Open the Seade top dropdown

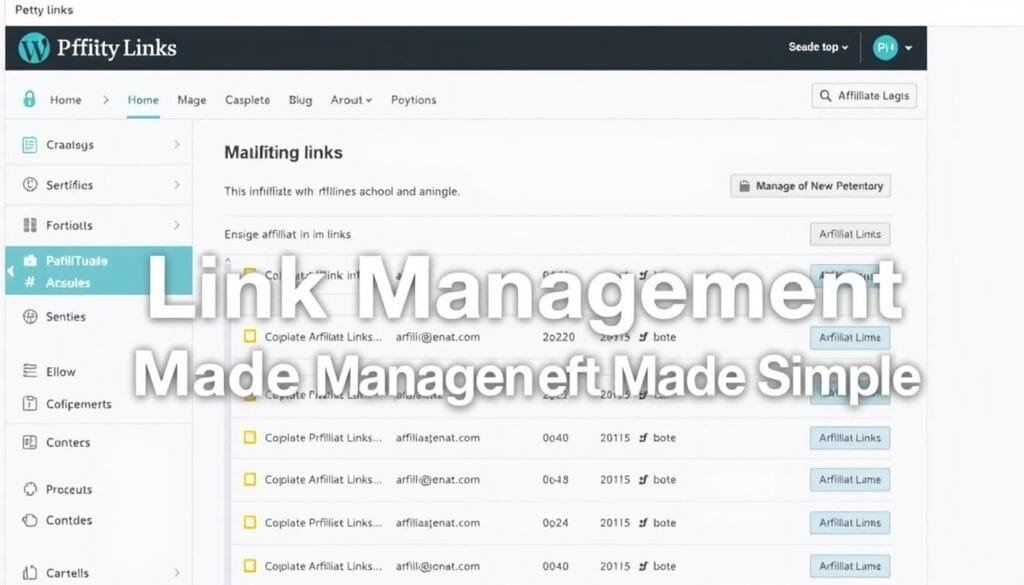tap(818, 48)
